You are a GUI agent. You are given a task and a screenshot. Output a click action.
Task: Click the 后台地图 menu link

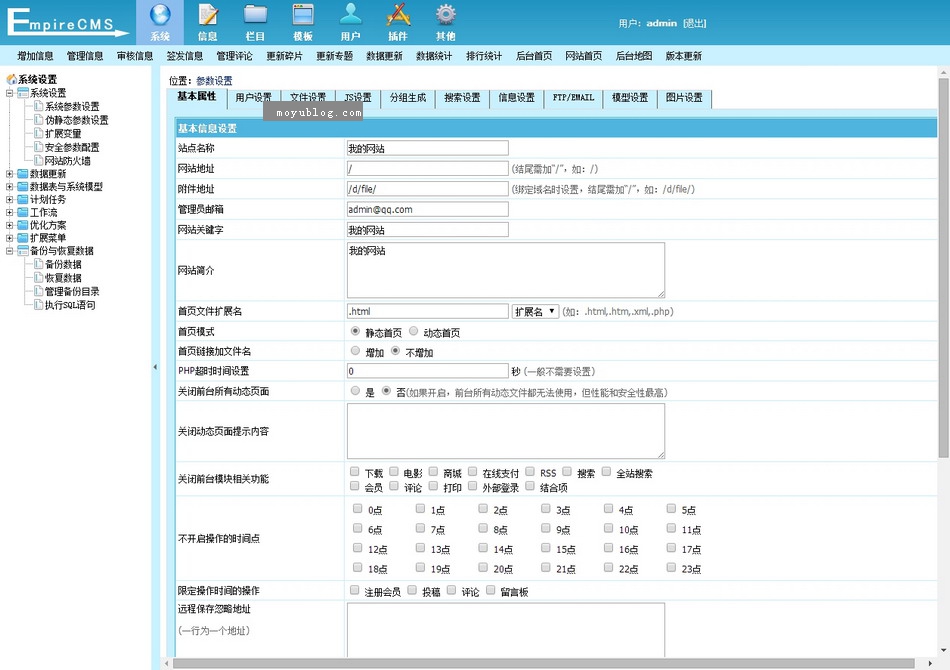point(634,56)
